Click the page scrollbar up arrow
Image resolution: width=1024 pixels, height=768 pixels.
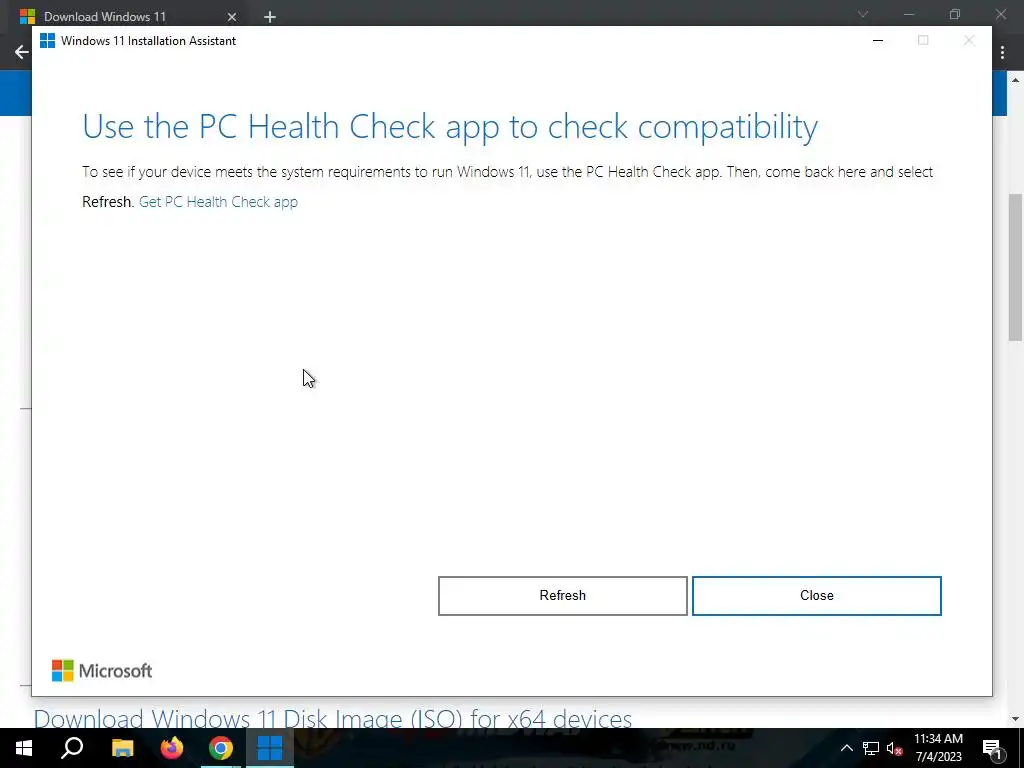pyautogui.click(x=1015, y=80)
